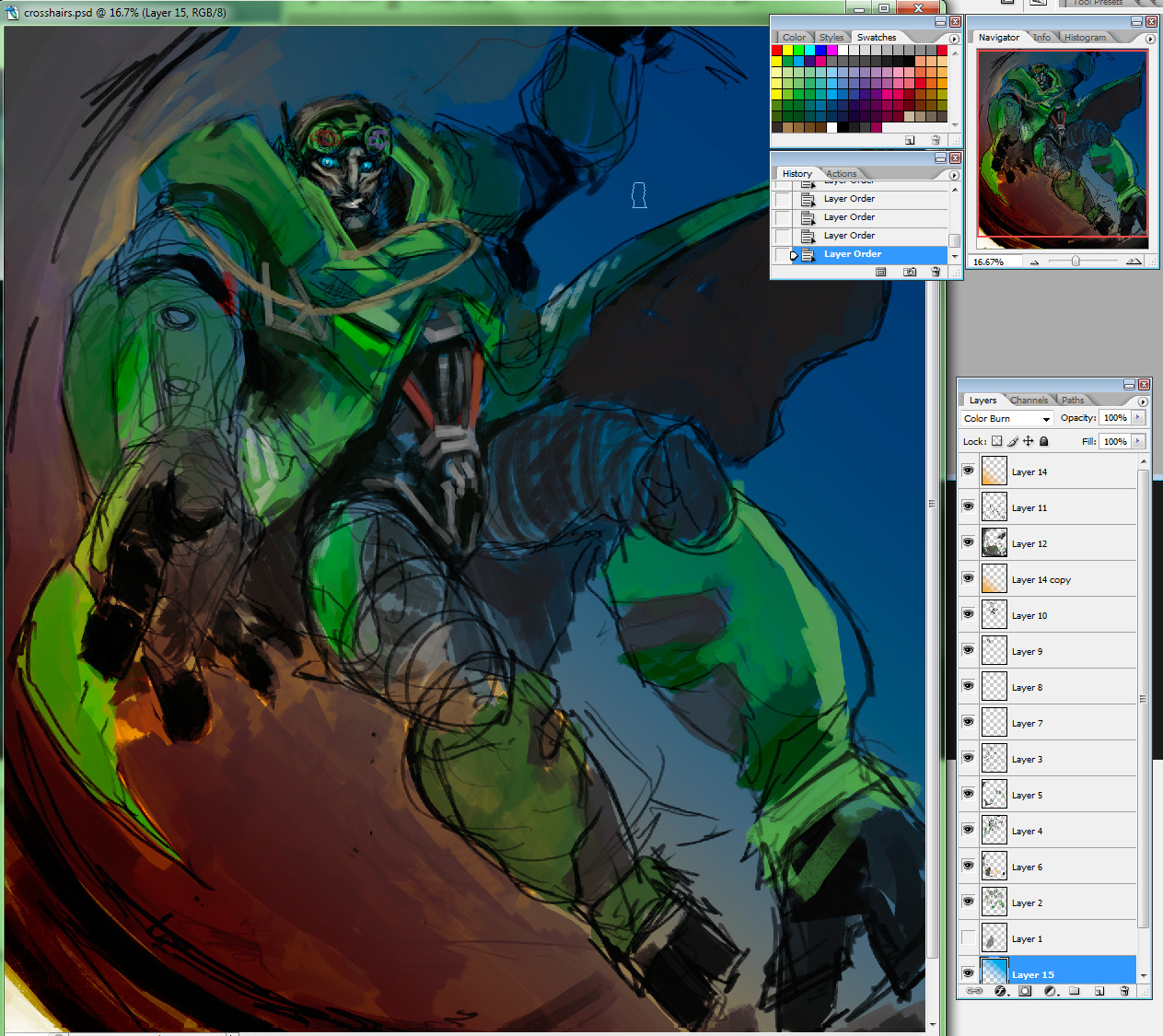The height and width of the screenshot is (1036, 1163).
Task: Open the Navigator panel flyout menu
Action: coord(1150,39)
